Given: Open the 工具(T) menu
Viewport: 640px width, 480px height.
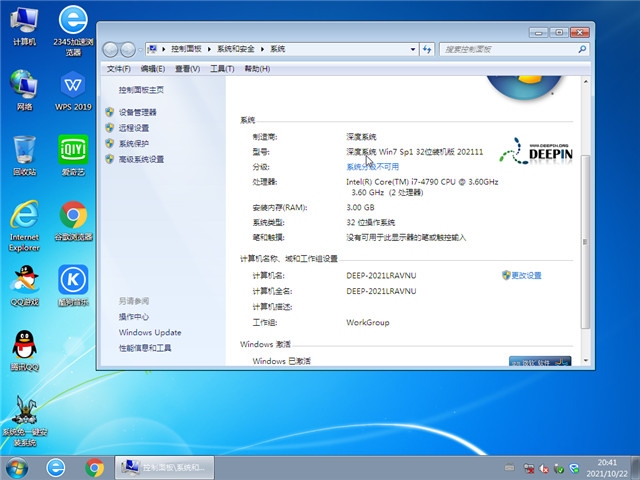Looking at the screenshot, I should pyautogui.click(x=222, y=69).
